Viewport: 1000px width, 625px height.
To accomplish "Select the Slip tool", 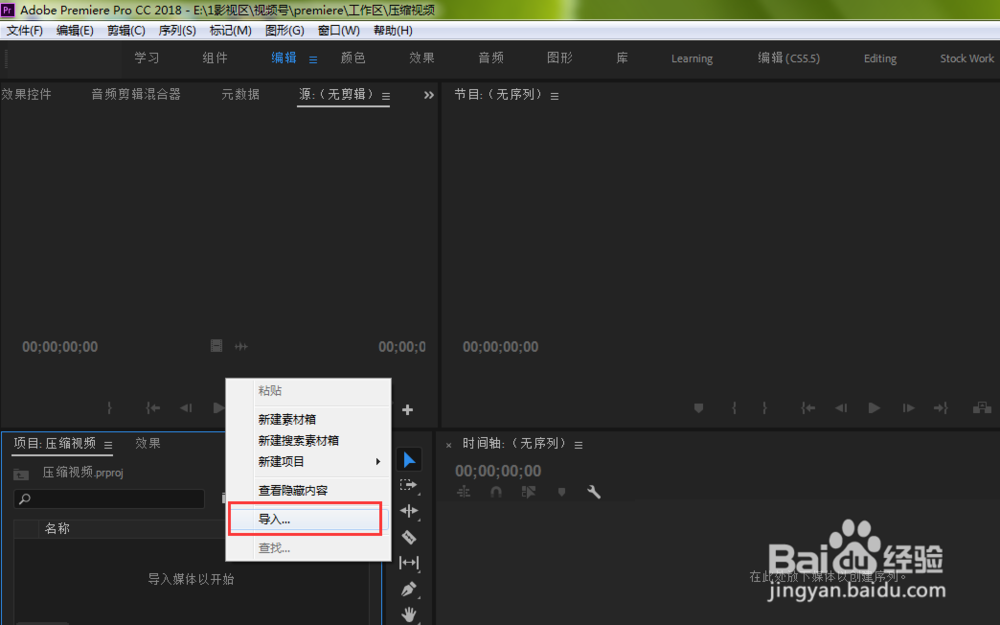I will (409, 562).
